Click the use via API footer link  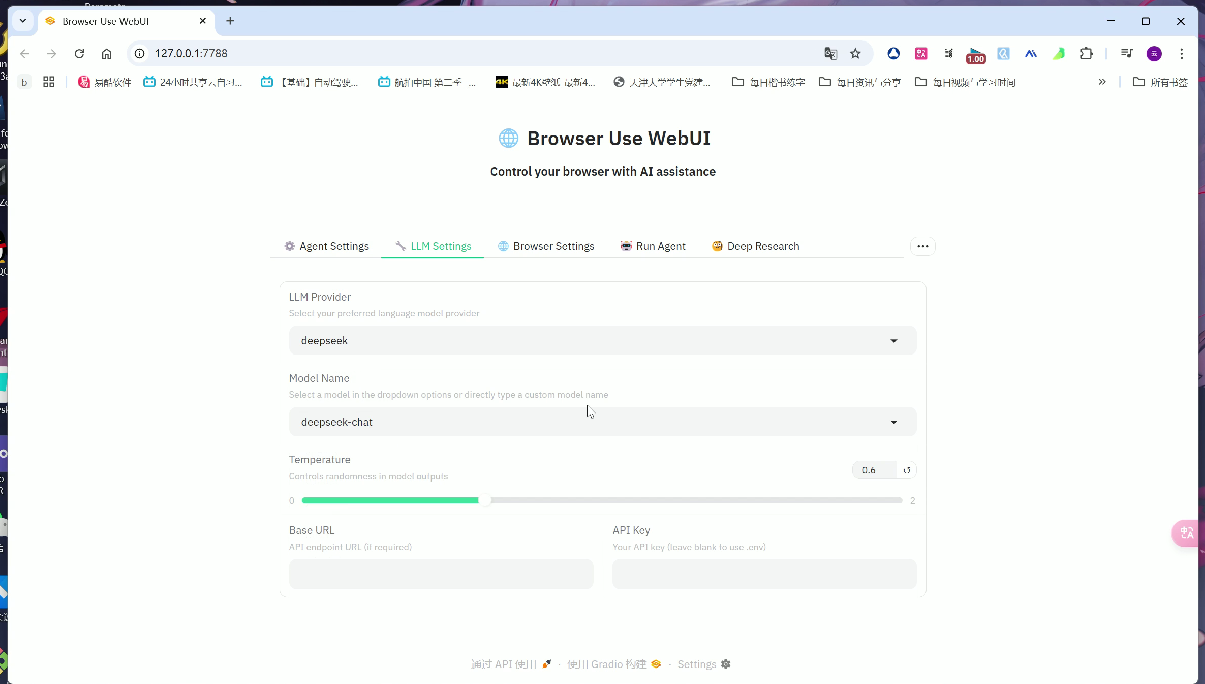pos(511,664)
